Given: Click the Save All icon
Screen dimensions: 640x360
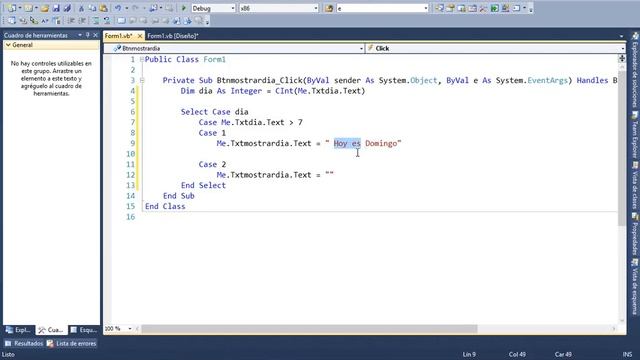Looking at the screenshot, I should pyautogui.click(x=67, y=8).
